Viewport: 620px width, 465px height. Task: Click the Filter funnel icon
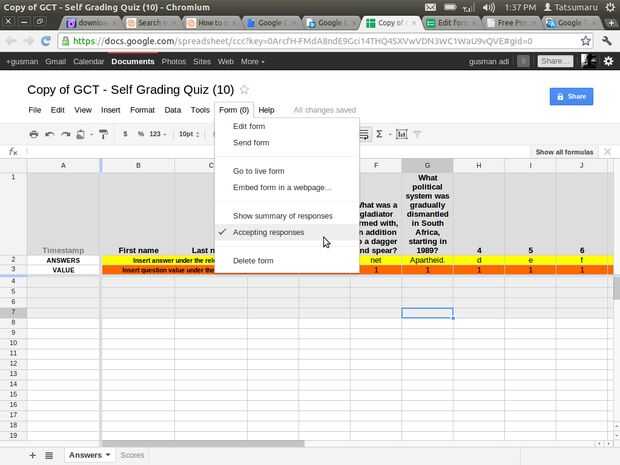(x=418, y=134)
